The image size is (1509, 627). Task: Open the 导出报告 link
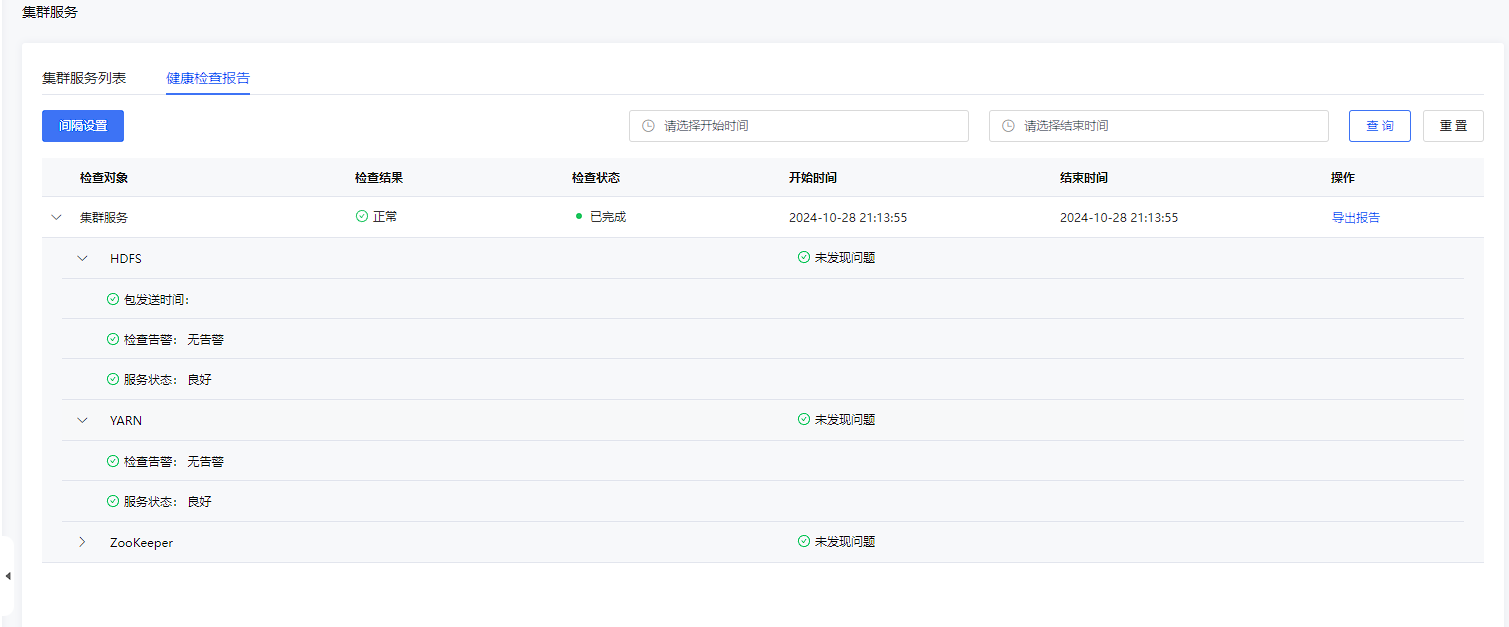1355,217
